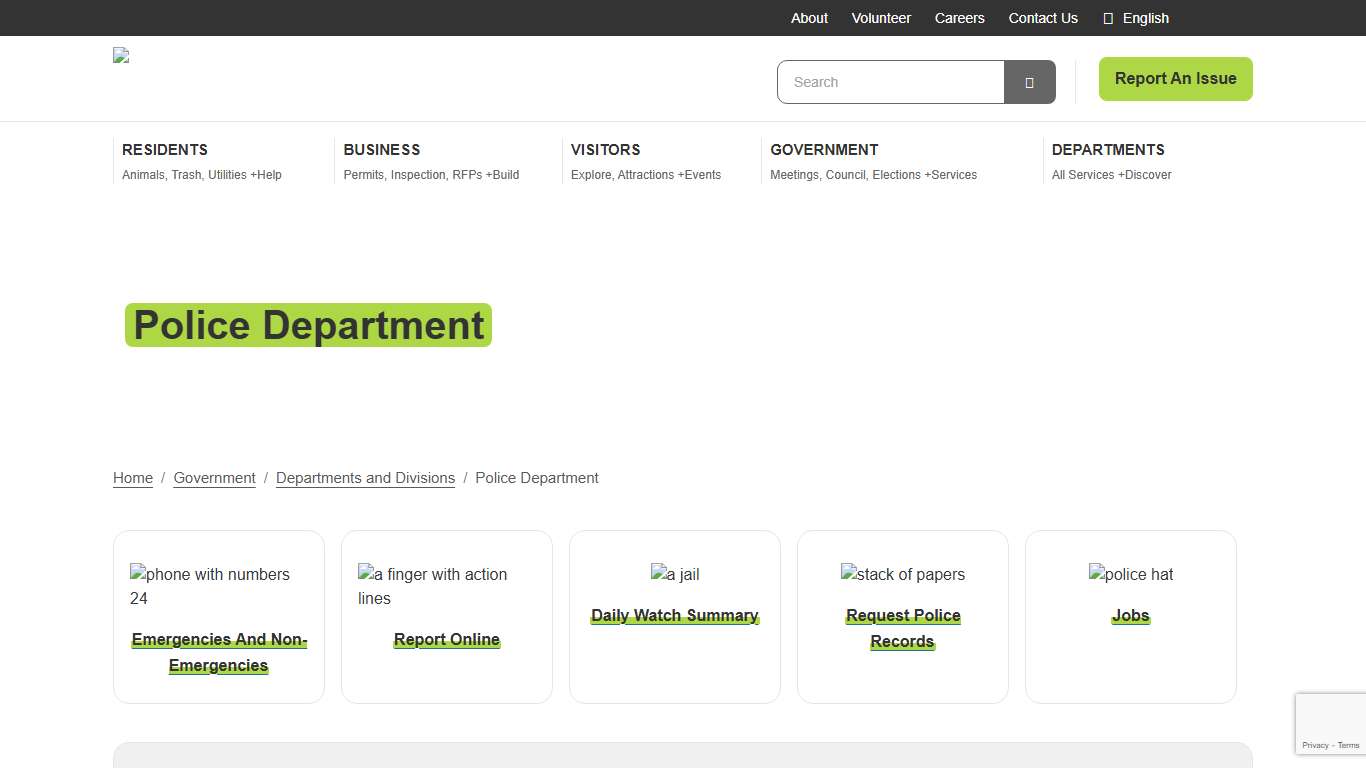
Task: Open the Visitors menu section
Action: 605,150
